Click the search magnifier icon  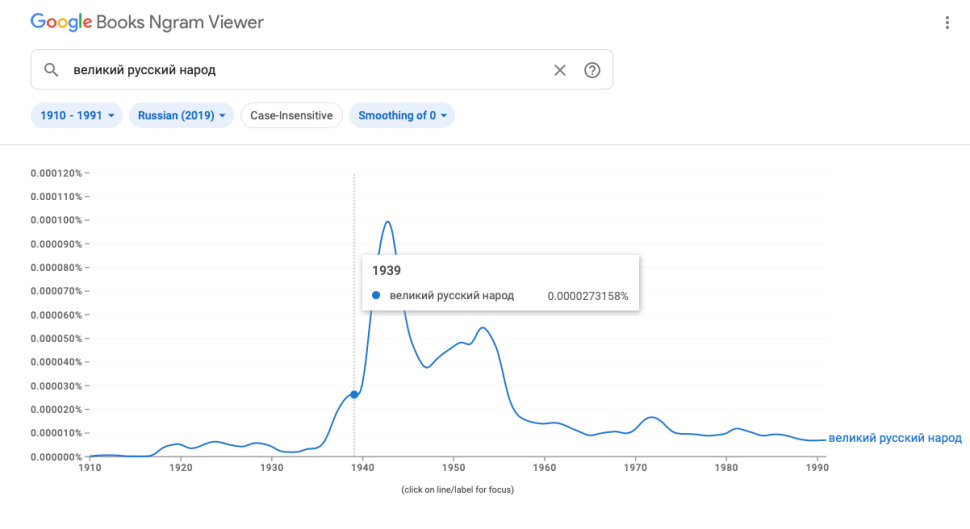[x=51, y=70]
